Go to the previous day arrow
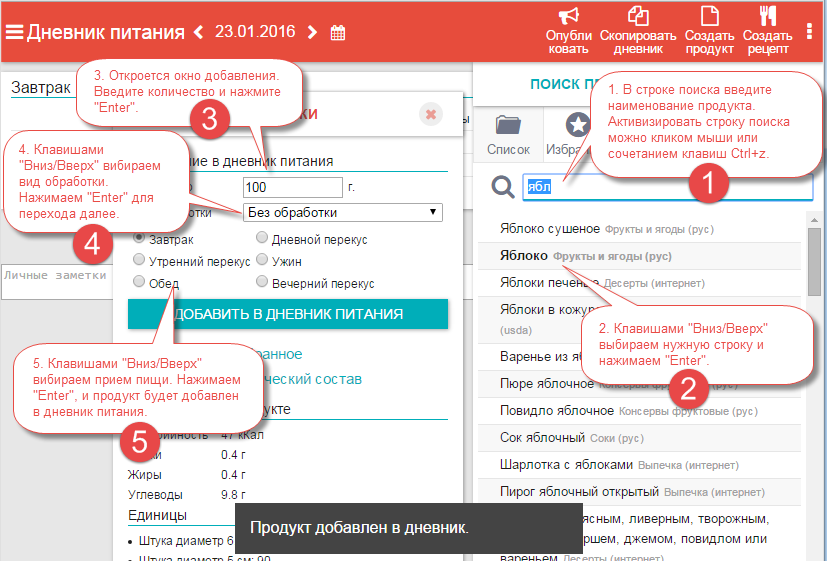827x561 pixels. (x=197, y=32)
